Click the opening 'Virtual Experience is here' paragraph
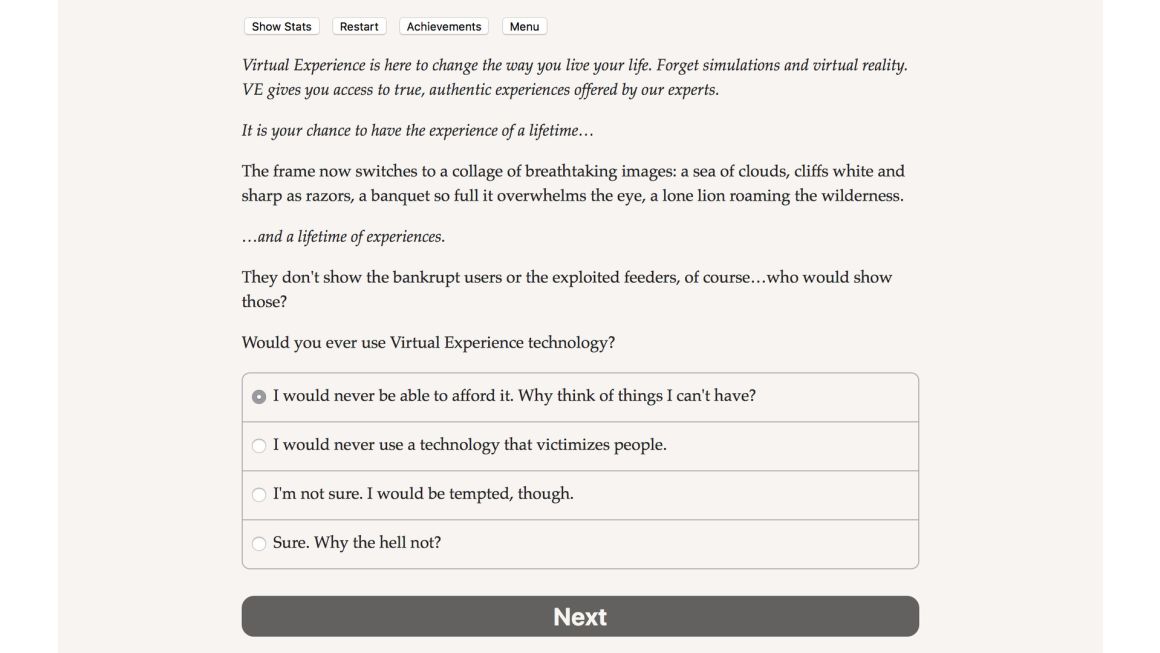 [x=575, y=77]
